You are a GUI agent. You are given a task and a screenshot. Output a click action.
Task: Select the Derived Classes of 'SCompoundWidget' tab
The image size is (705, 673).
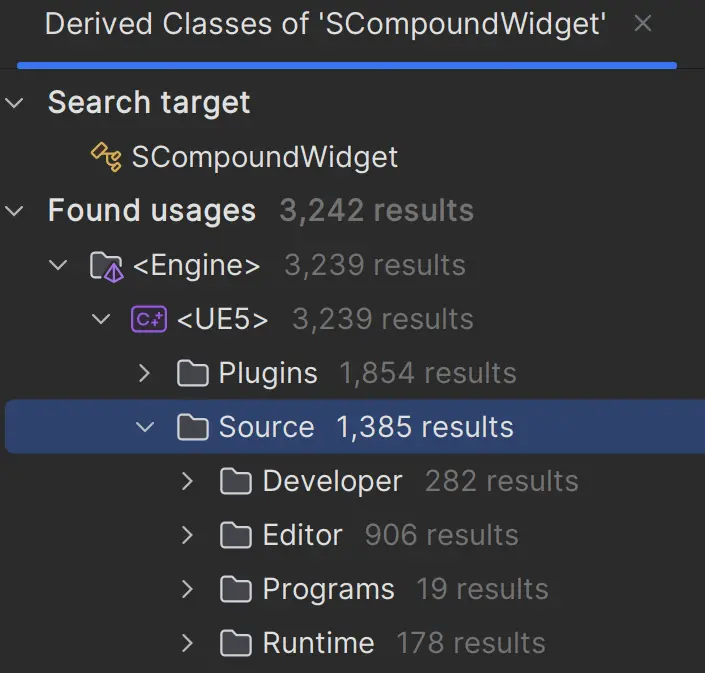pyautogui.click(x=325, y=25)
